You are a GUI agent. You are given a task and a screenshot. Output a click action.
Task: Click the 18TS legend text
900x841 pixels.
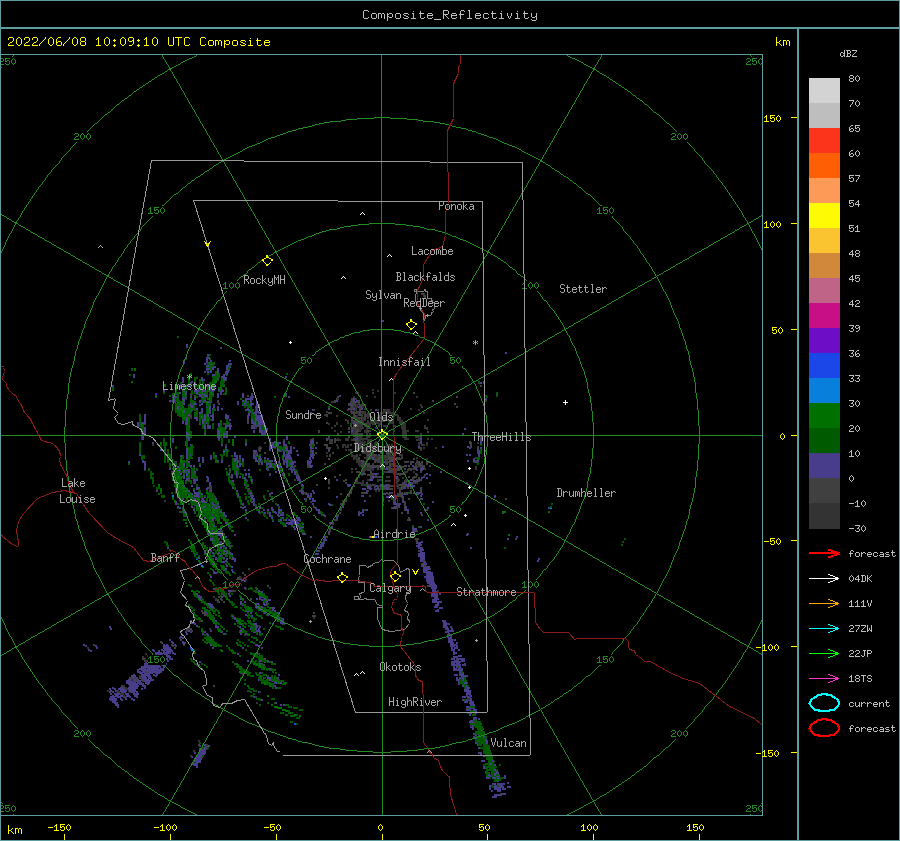pyautogui.click(x=860, y=679)
